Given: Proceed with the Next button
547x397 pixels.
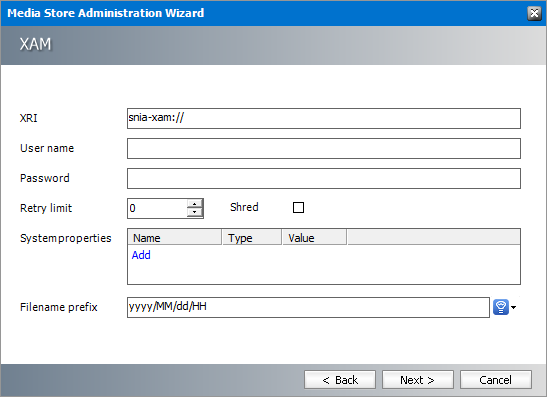Looking at the screenshot, I should point(418,380).
